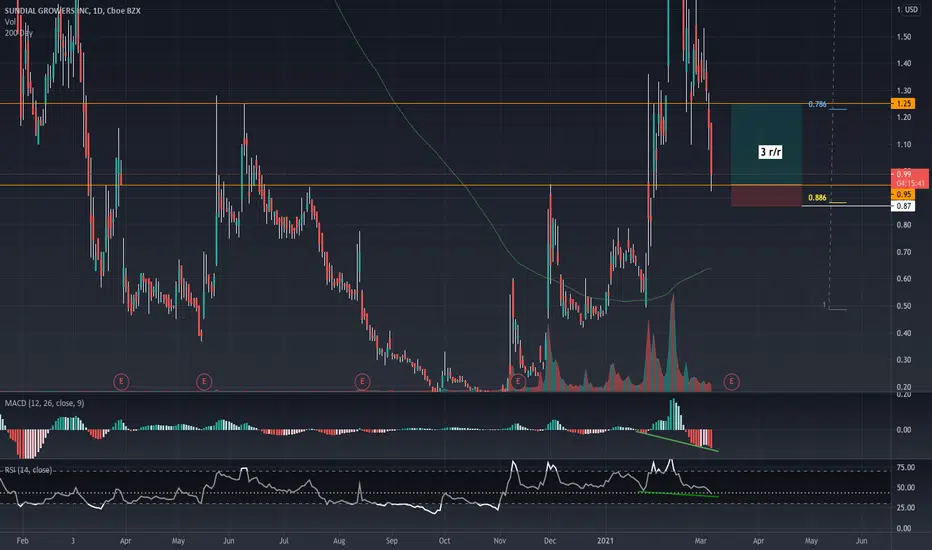Click the orange 0.95 price line label

903,194
